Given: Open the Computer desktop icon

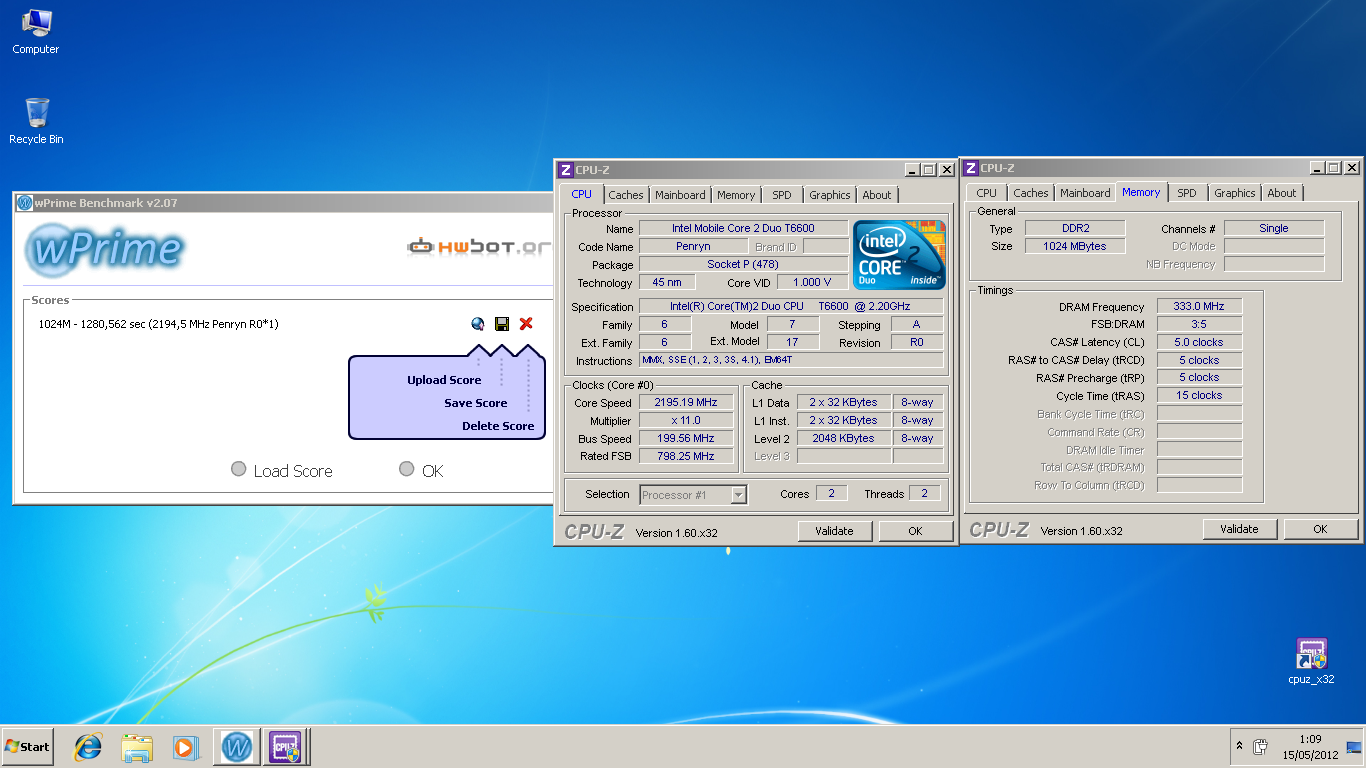Looking at the screenshot, I should (x=36, y=32).
